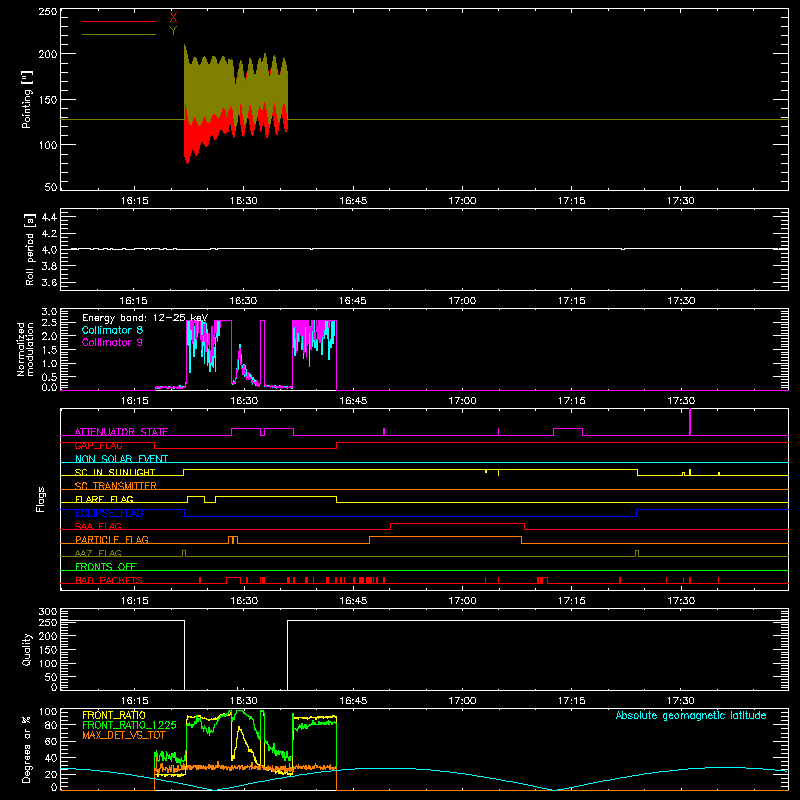Click the 3.0 tick on the Normalized modulation axis
800x800 pixels.
(x=49, y=312)
